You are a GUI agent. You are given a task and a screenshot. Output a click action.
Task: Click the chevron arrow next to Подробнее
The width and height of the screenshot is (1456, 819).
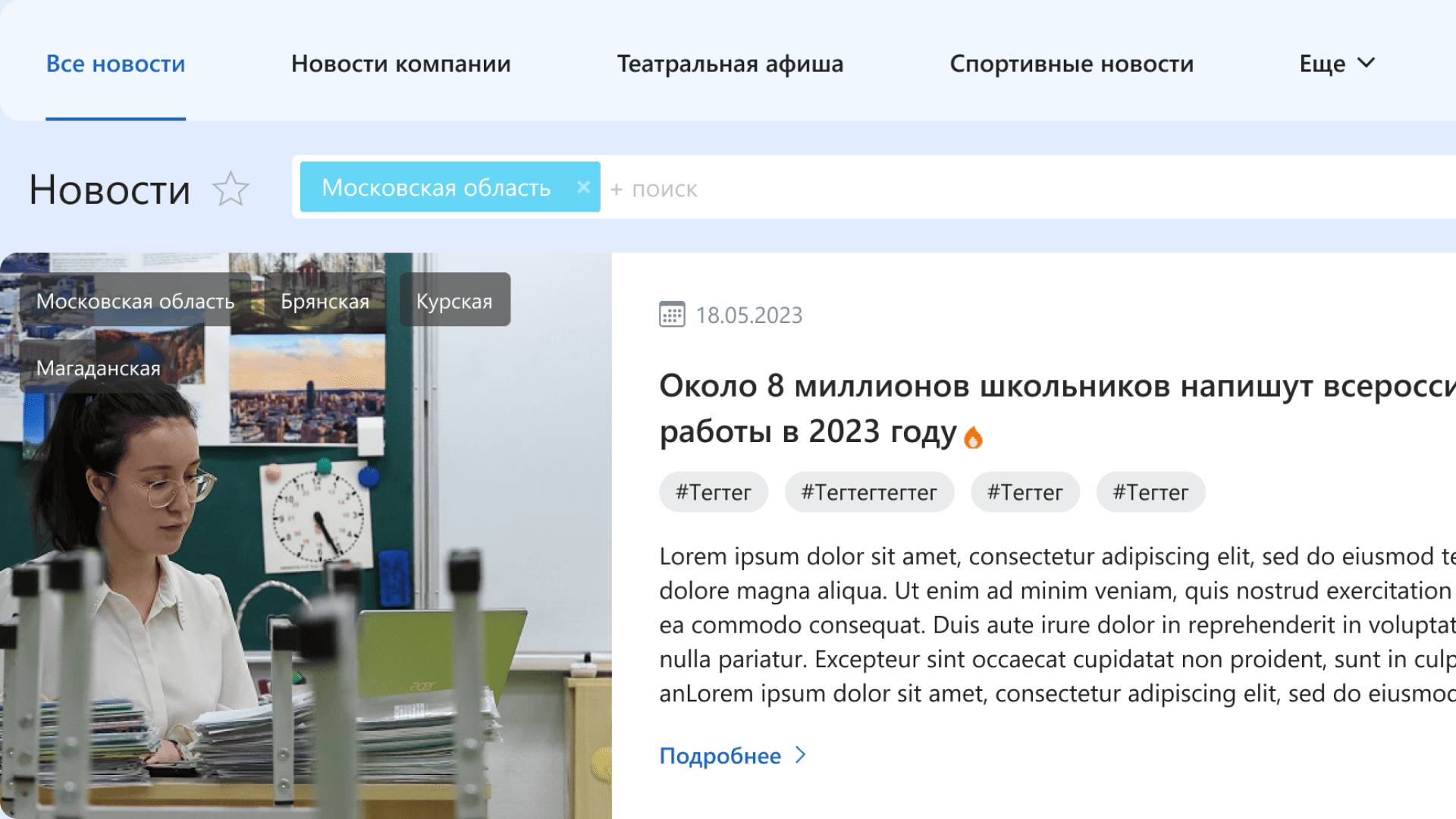(801, 755)
